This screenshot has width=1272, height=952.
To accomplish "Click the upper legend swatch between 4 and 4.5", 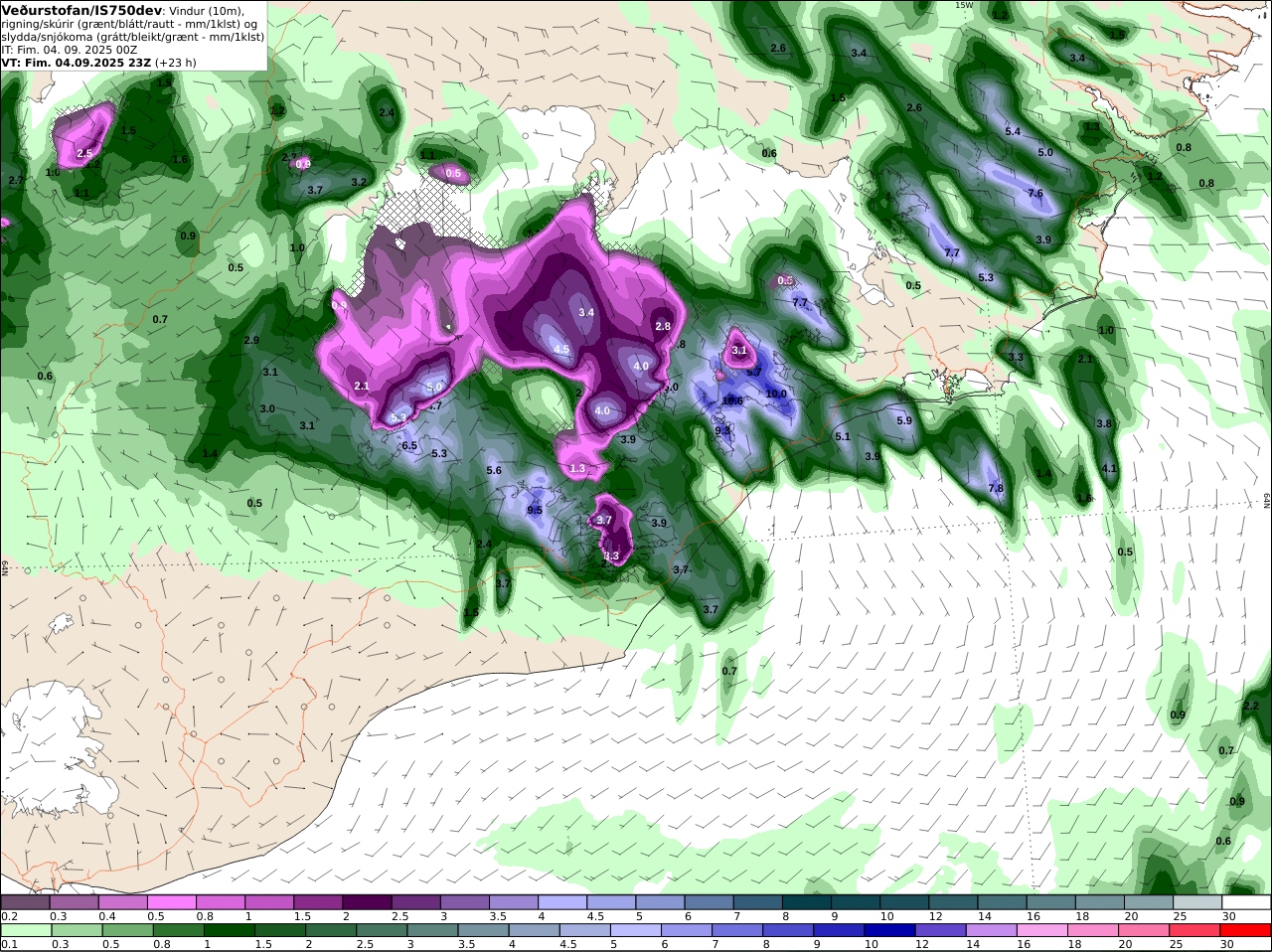I will point(562,902).
